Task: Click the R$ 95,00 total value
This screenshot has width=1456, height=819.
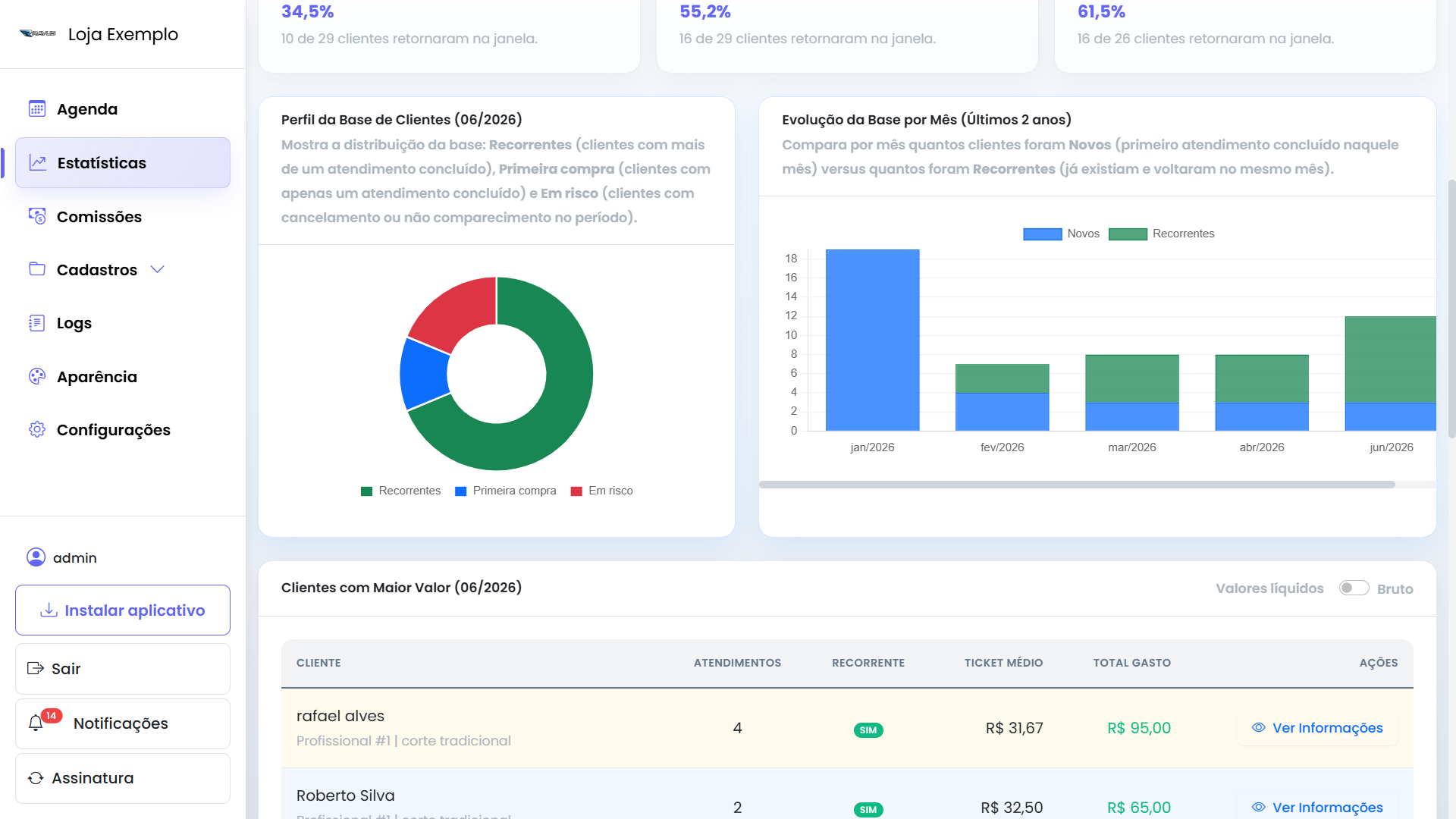Action: (x=1139, y=728)
